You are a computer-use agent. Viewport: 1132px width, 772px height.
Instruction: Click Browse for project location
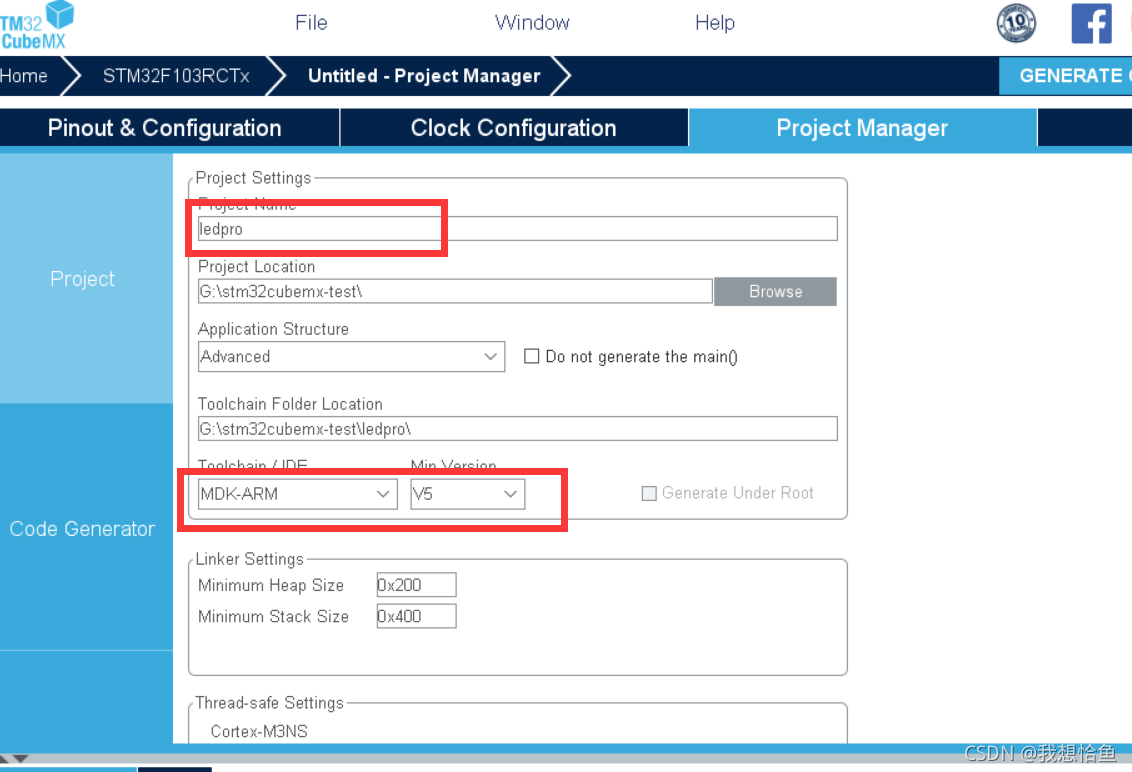(775, 292)
